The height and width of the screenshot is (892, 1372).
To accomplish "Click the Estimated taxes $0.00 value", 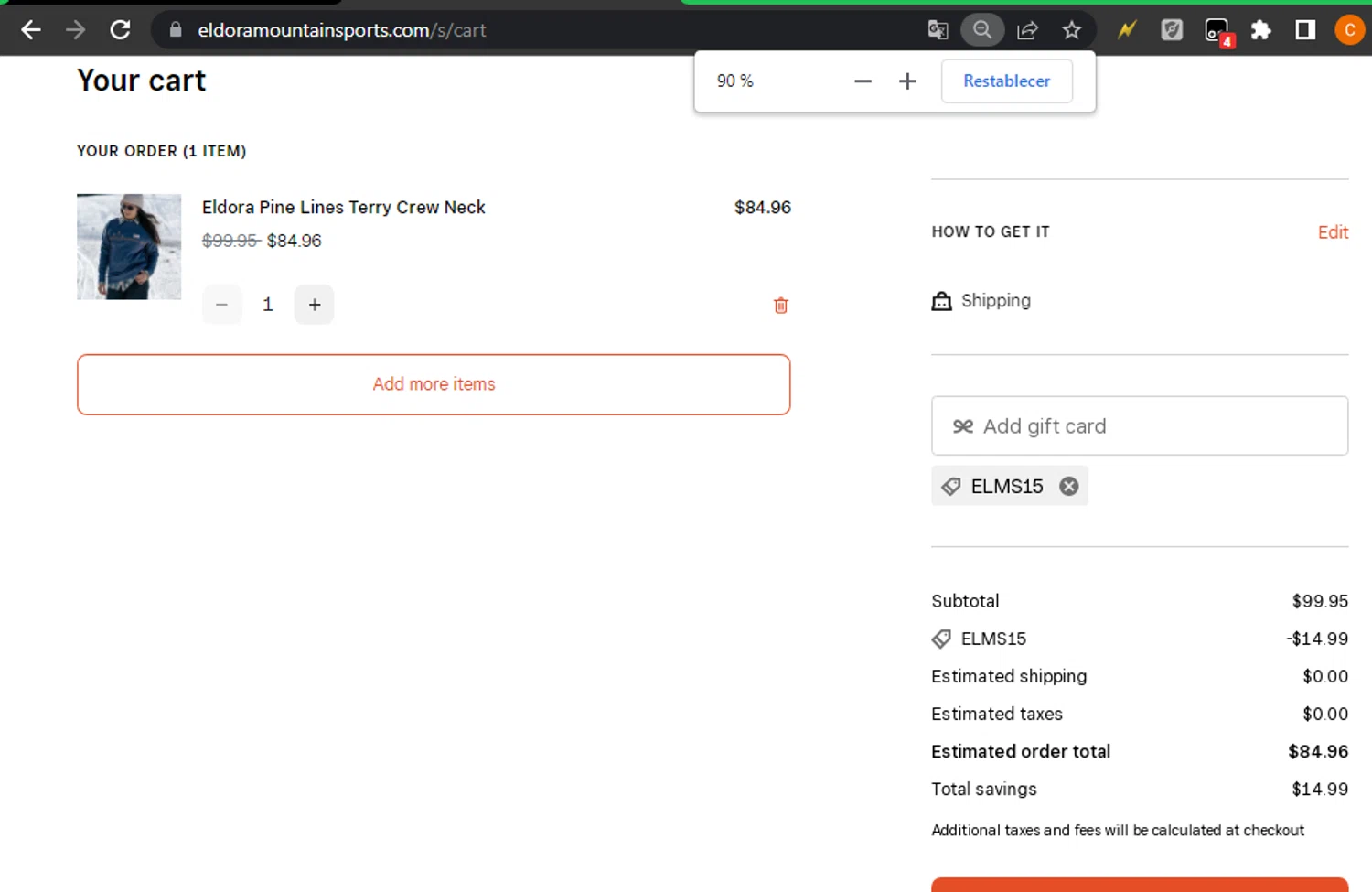I will click(1325, 714).
